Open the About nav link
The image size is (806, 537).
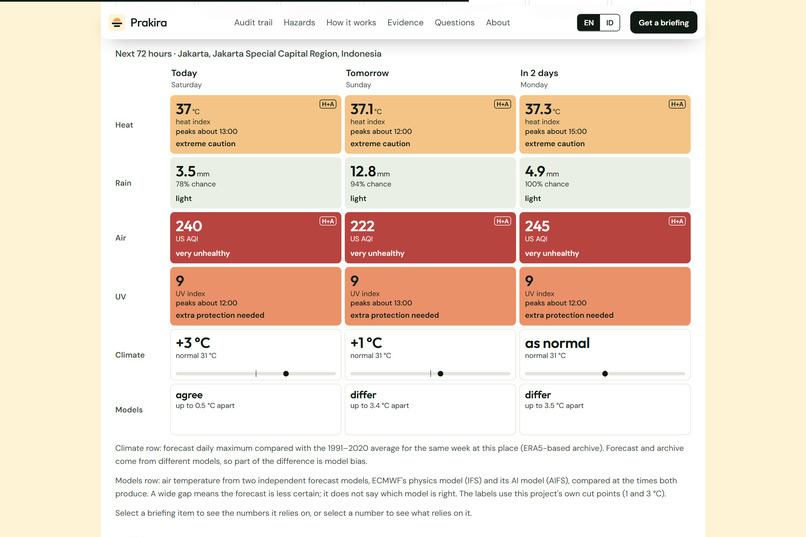[498, 23]
